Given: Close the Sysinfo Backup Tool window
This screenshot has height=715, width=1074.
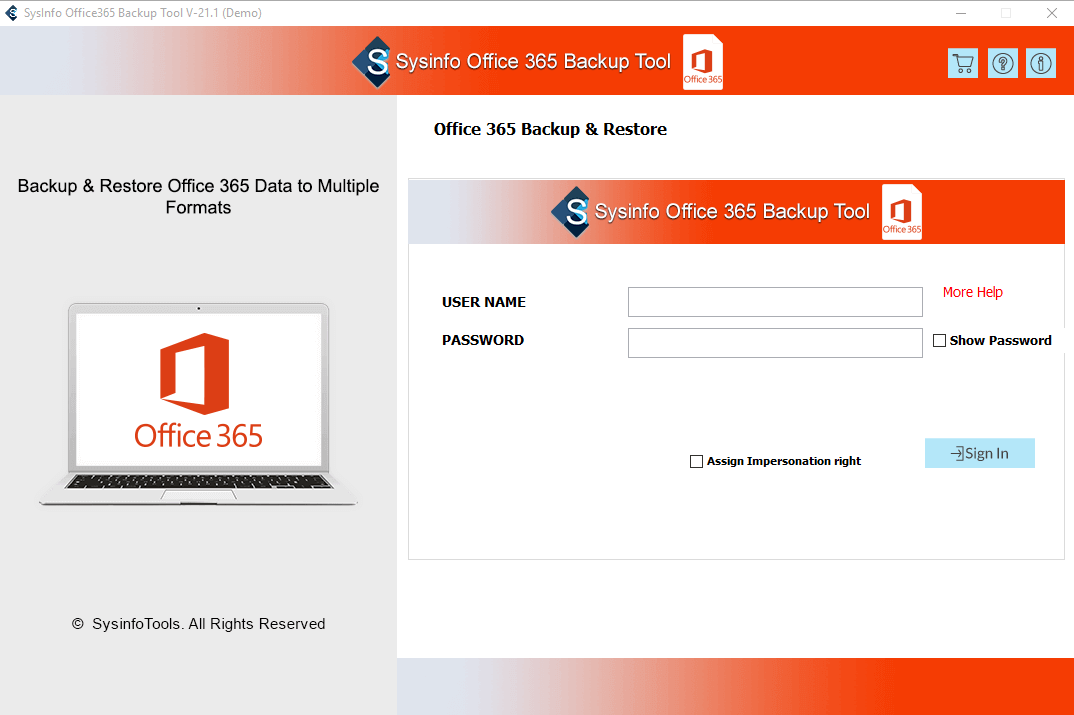Looking at the screenshot, I should coord(1051,13).
